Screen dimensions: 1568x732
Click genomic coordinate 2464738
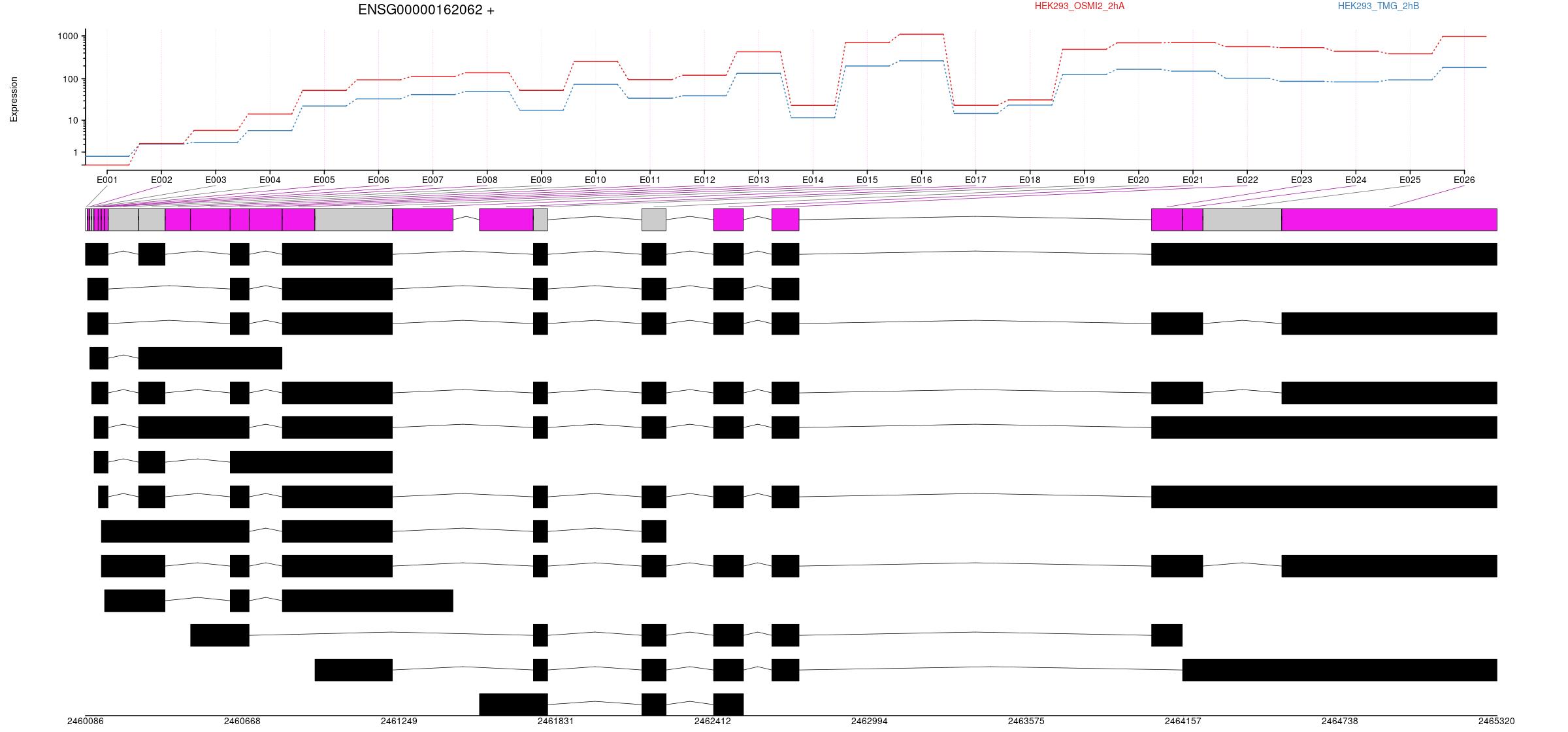click(x=1339, y=721)
